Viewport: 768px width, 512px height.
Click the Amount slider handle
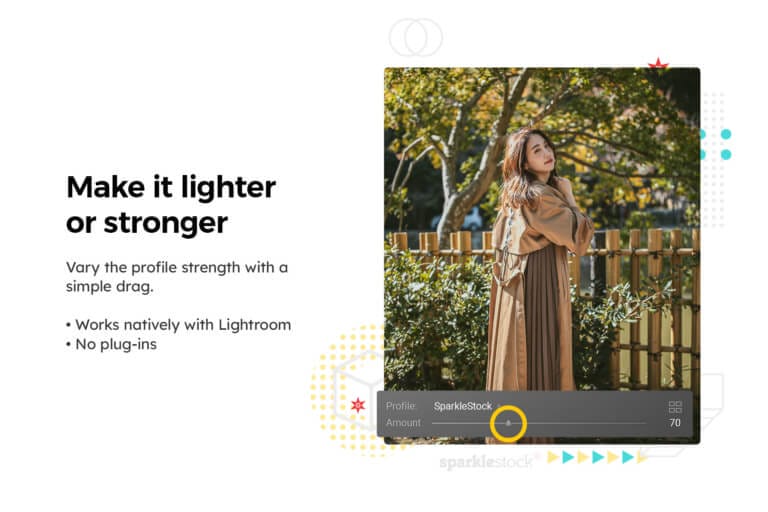pyautogui.click(x=508, y=422)
